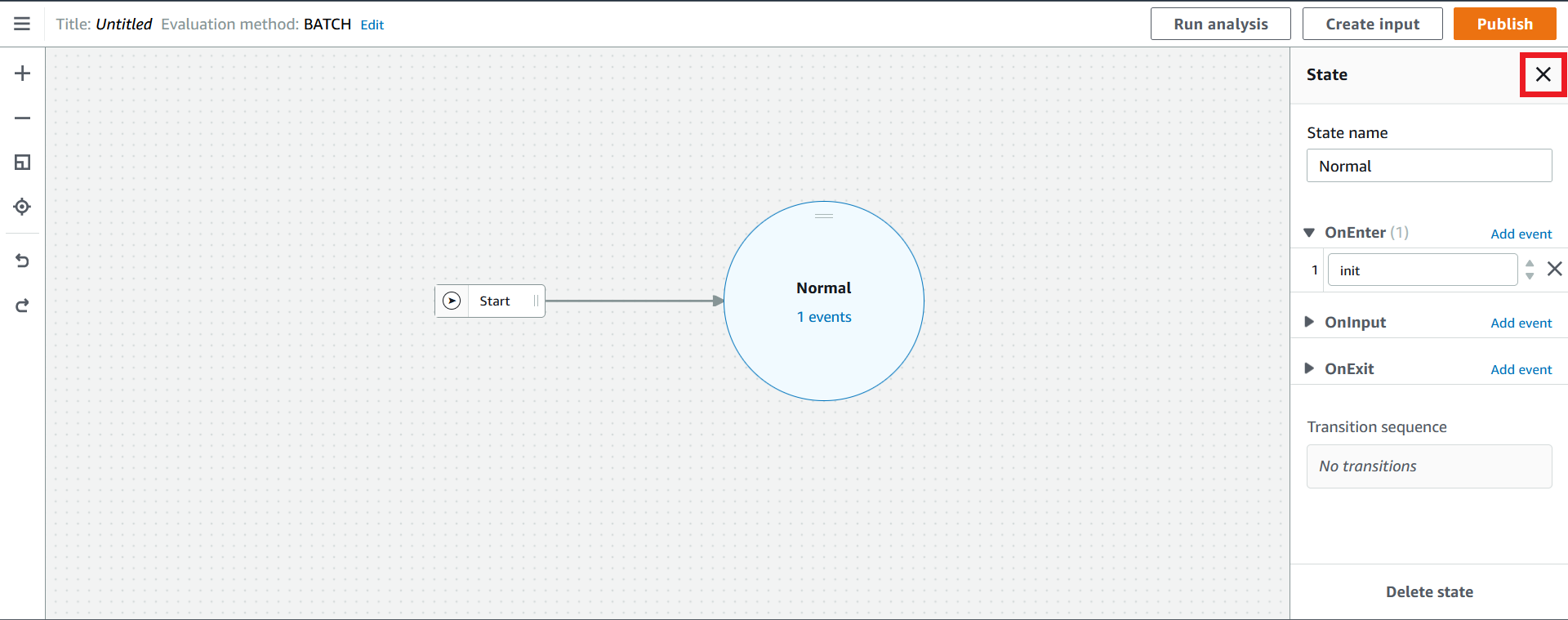Close the State panel
Viewport: 1568px width, 620px height.
click(x=1543, y=74)
